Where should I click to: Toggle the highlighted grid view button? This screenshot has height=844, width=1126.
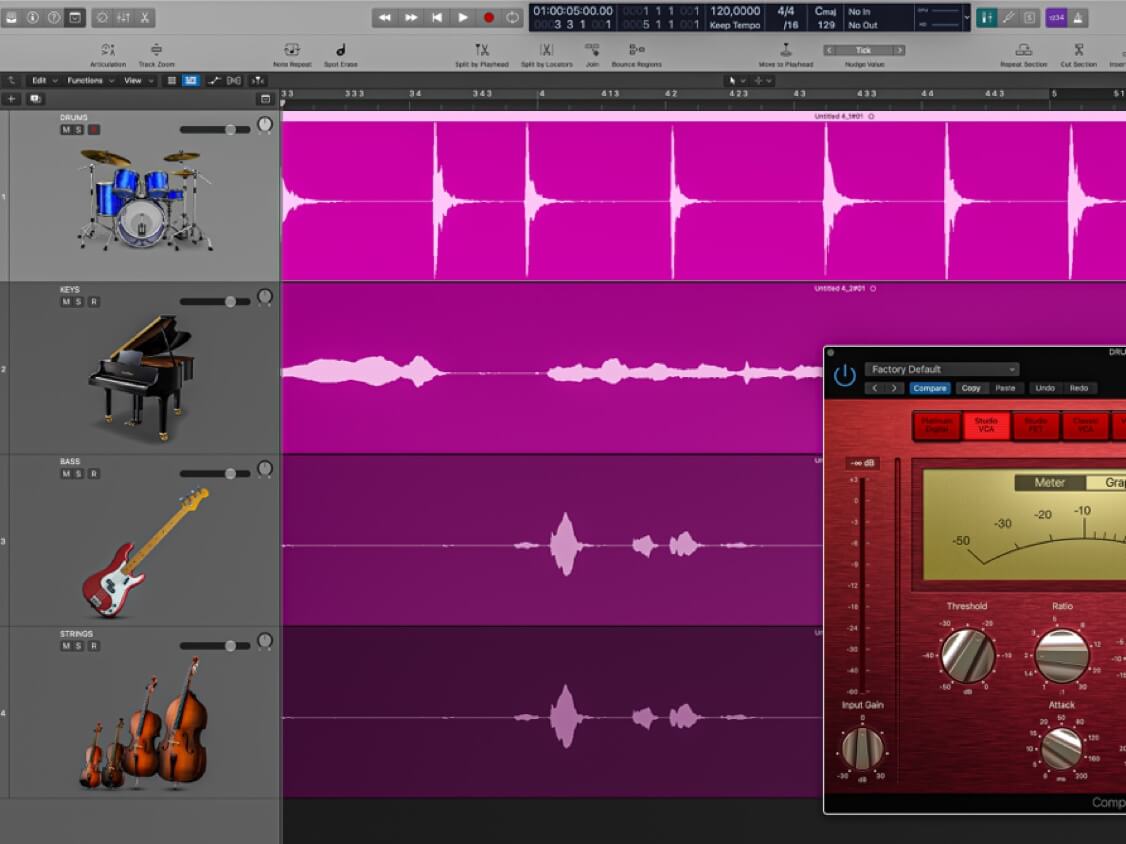[x=191, y=80]
